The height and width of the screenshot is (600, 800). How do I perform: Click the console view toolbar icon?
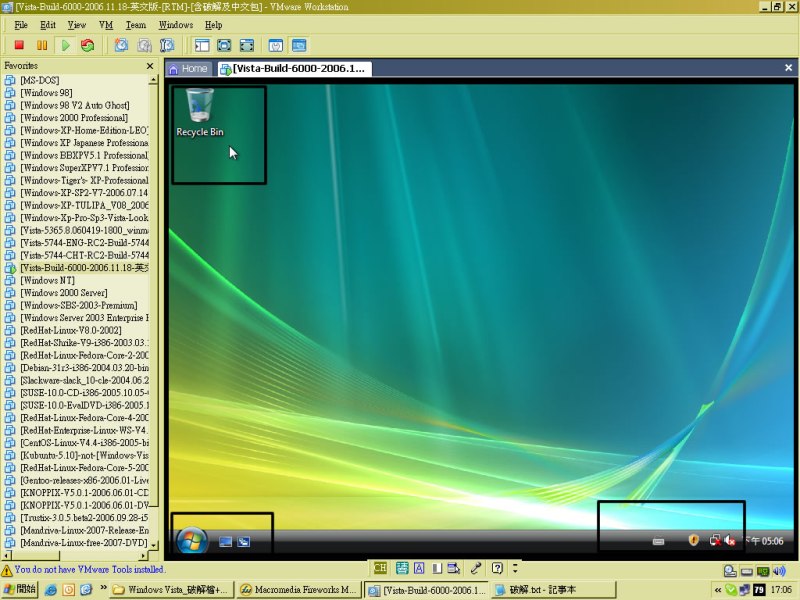[x=299, y=45]
